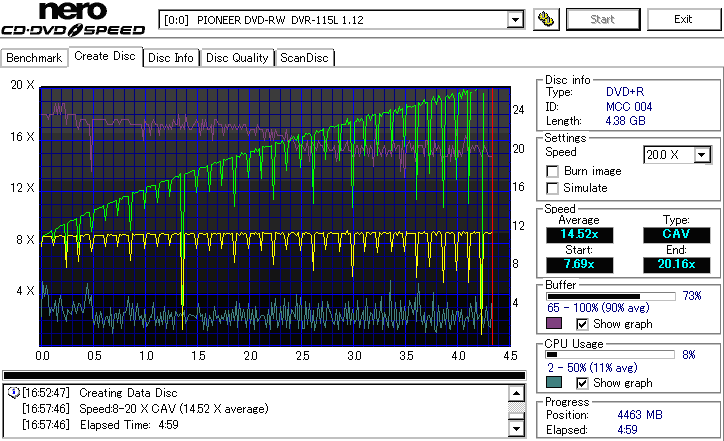
Task: Tick the Simulate checkbox
Action: 552,188
